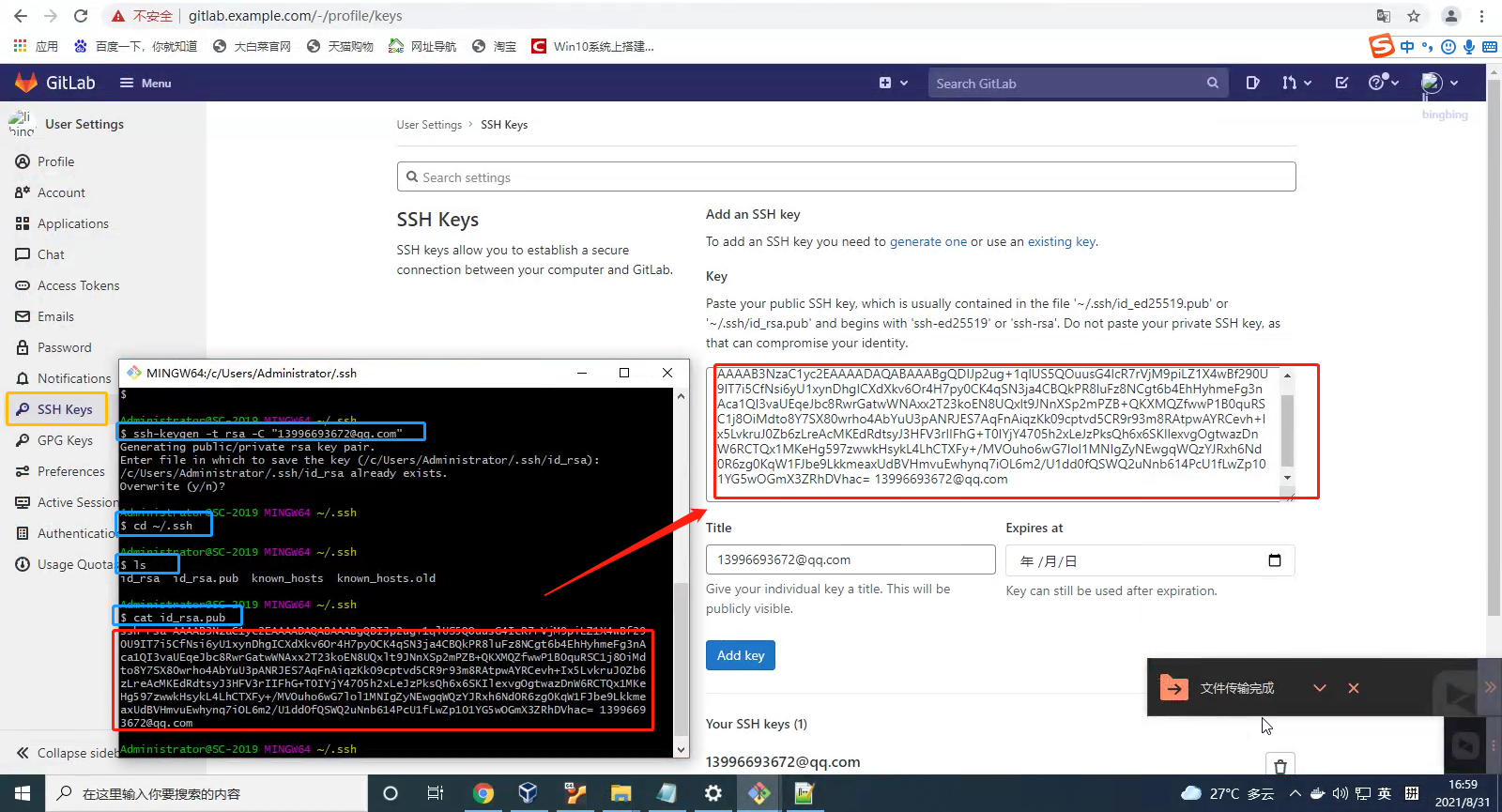Expand the Help question-mark menu
The height and width of the screenshot is (812, 1502).
click(x=1384, y=83)
